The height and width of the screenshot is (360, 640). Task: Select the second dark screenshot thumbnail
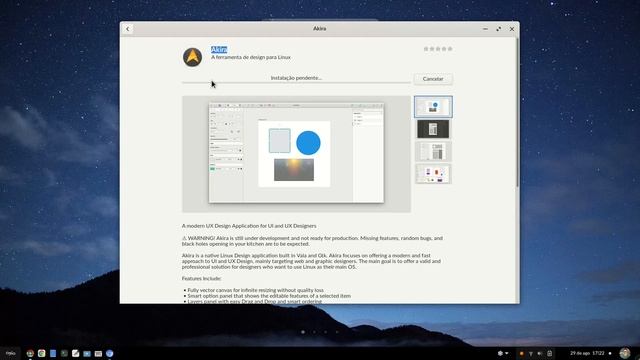[x=433, y=129]
